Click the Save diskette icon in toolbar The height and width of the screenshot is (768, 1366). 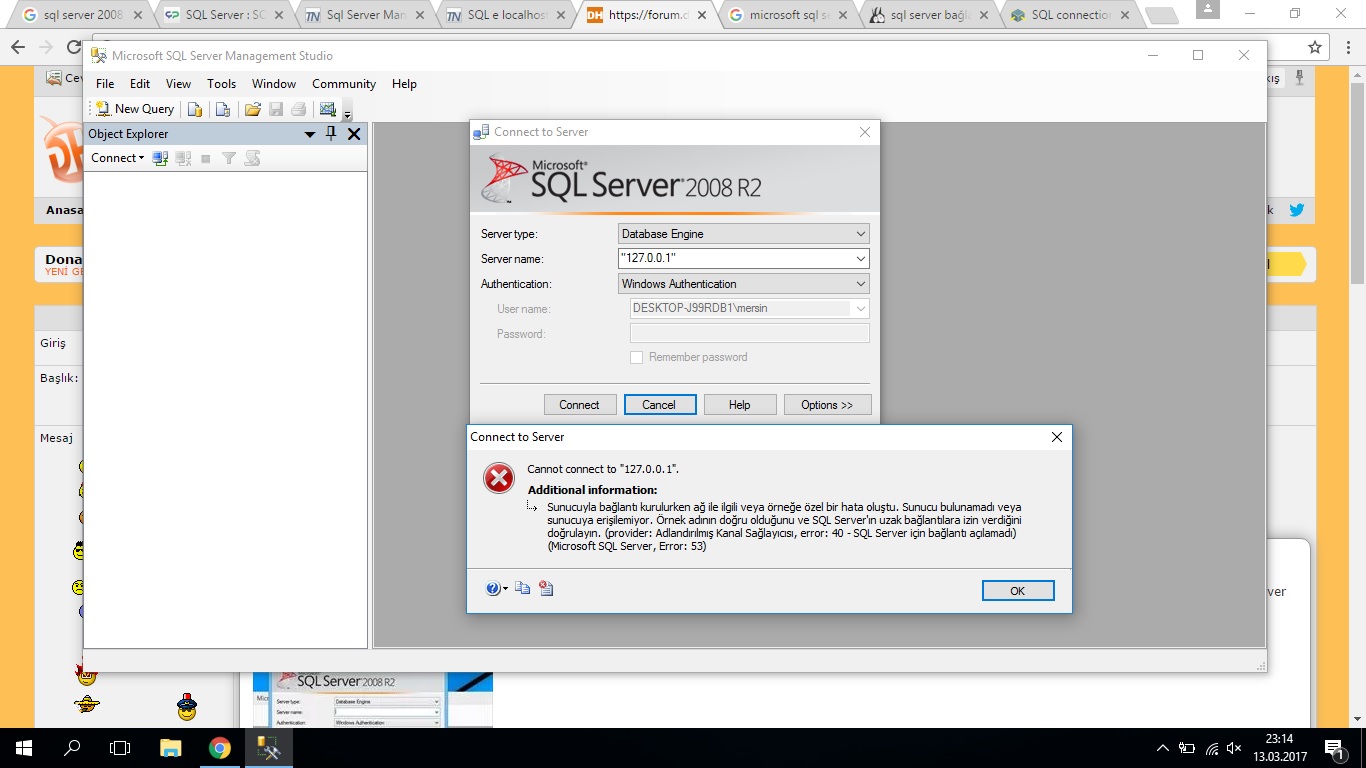[276, 109]
